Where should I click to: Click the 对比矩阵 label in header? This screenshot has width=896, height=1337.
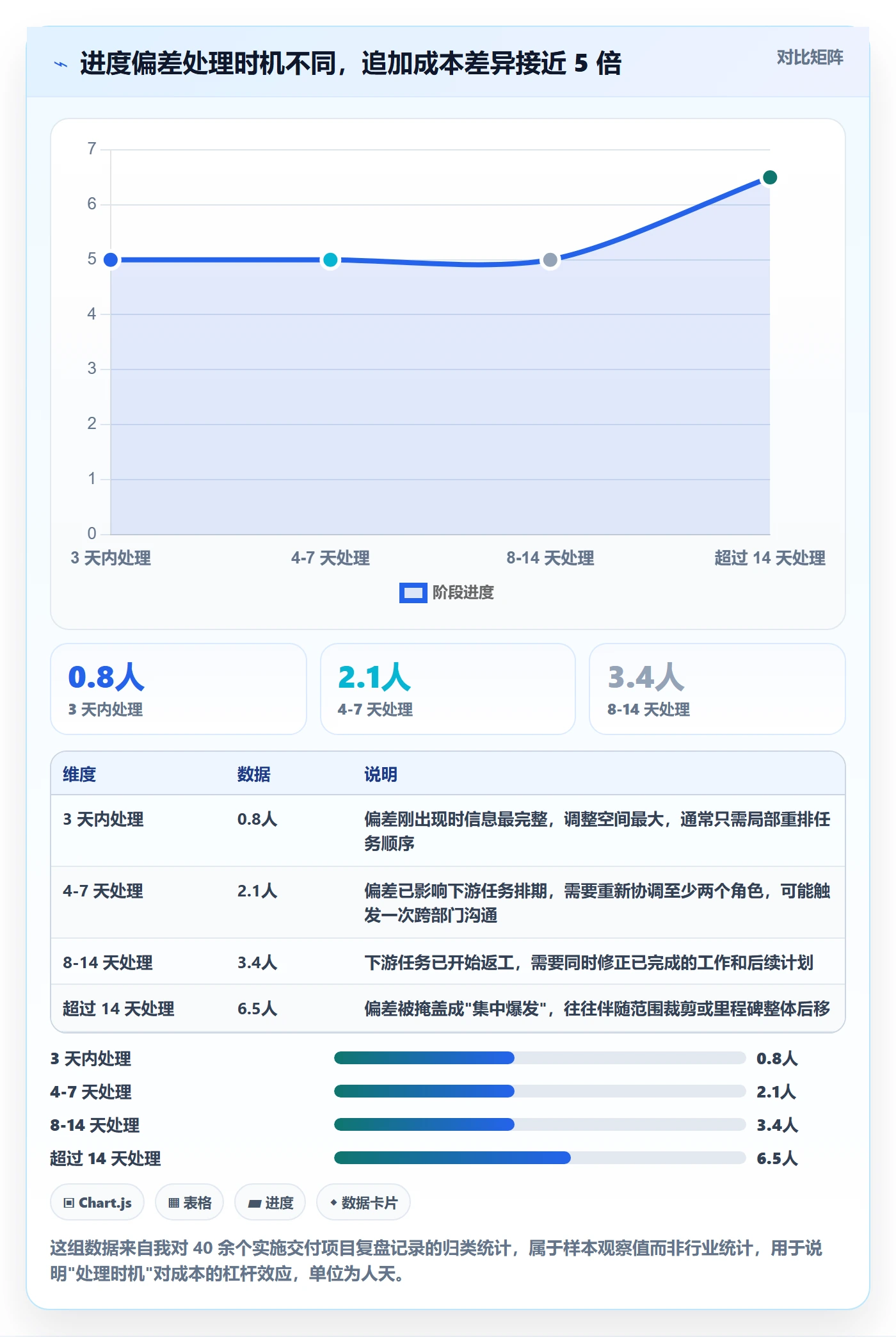coord(810,58)
